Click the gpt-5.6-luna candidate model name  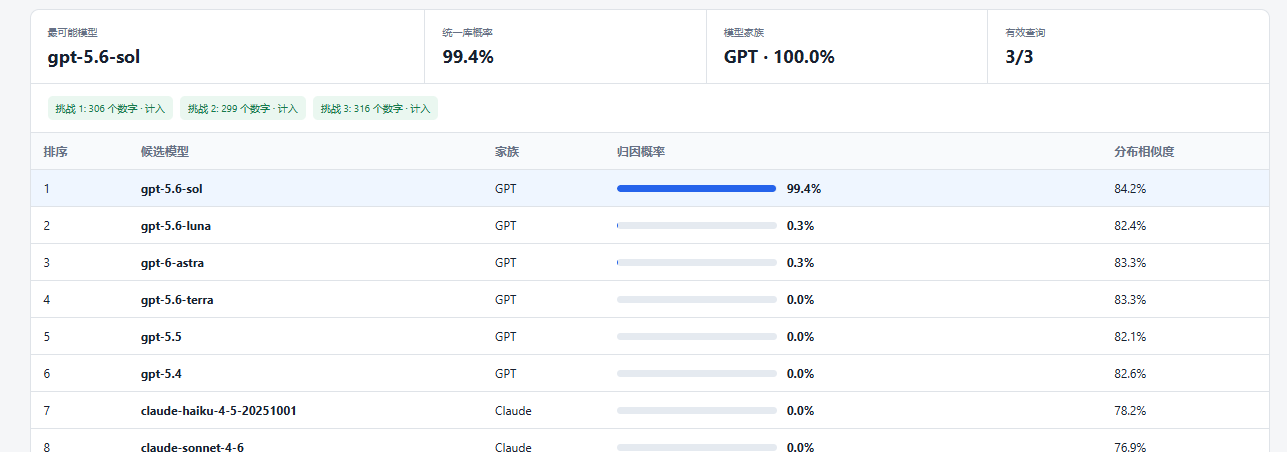tap(176, 226)
